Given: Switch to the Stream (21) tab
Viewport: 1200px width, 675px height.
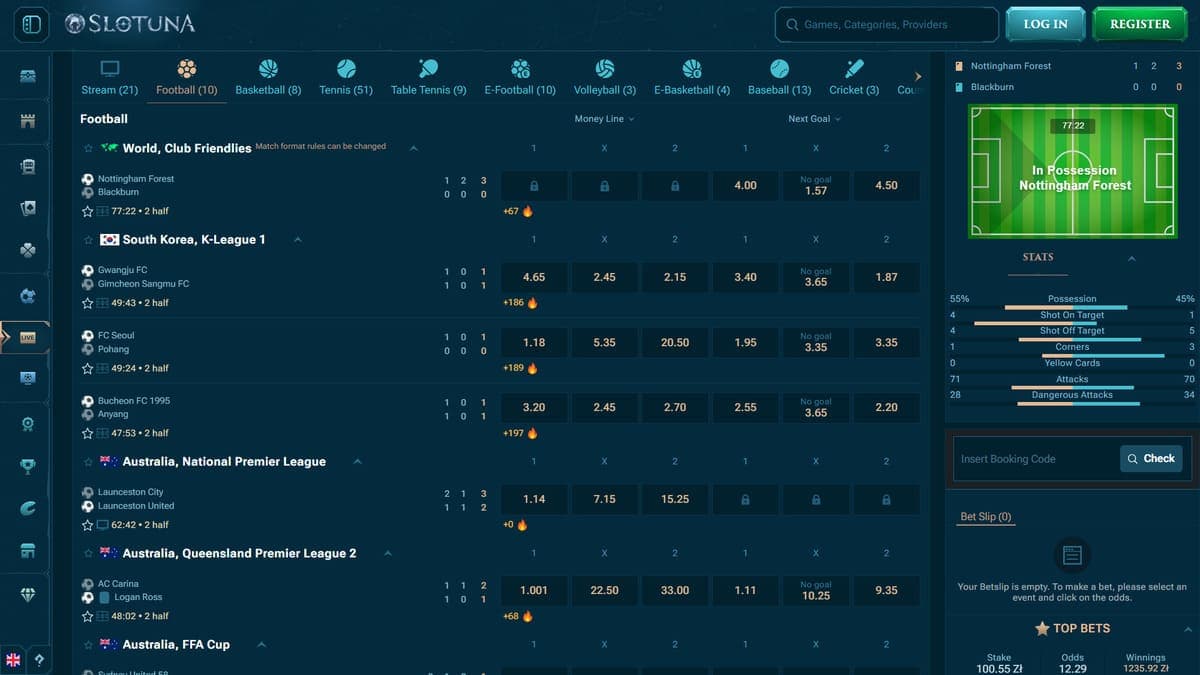Looking at the screenshot, I should (110, 78).
